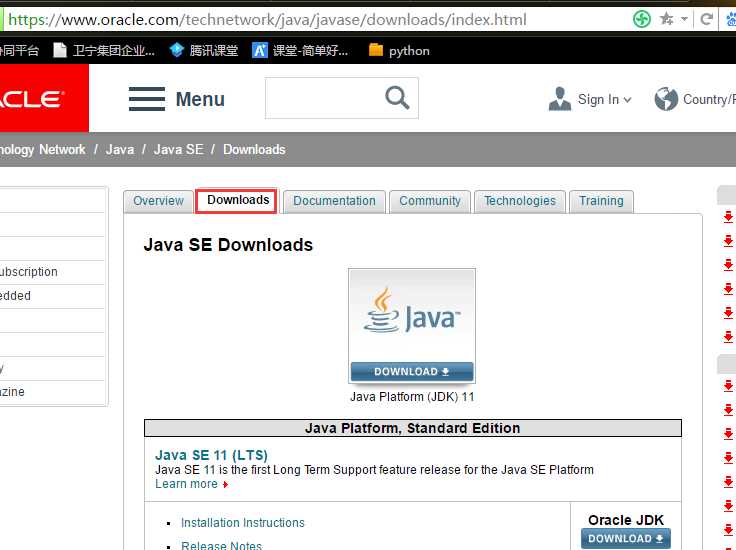Go to Java breadcrumb link
This screenshot has height=550, width=736.
[120, 149]
